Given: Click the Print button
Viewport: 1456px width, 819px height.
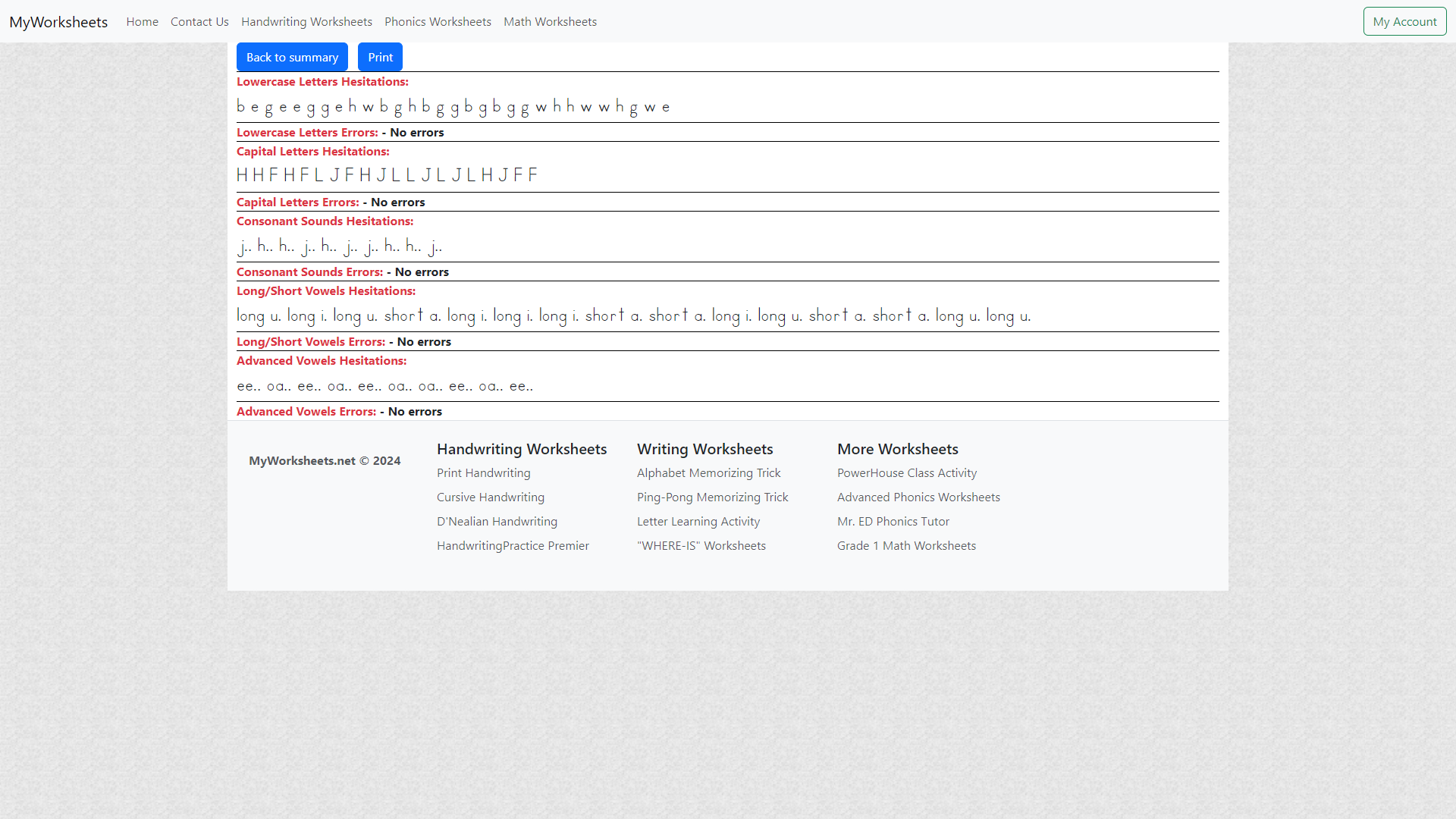Looking at the screenshot, I should [x=380, y=58].
